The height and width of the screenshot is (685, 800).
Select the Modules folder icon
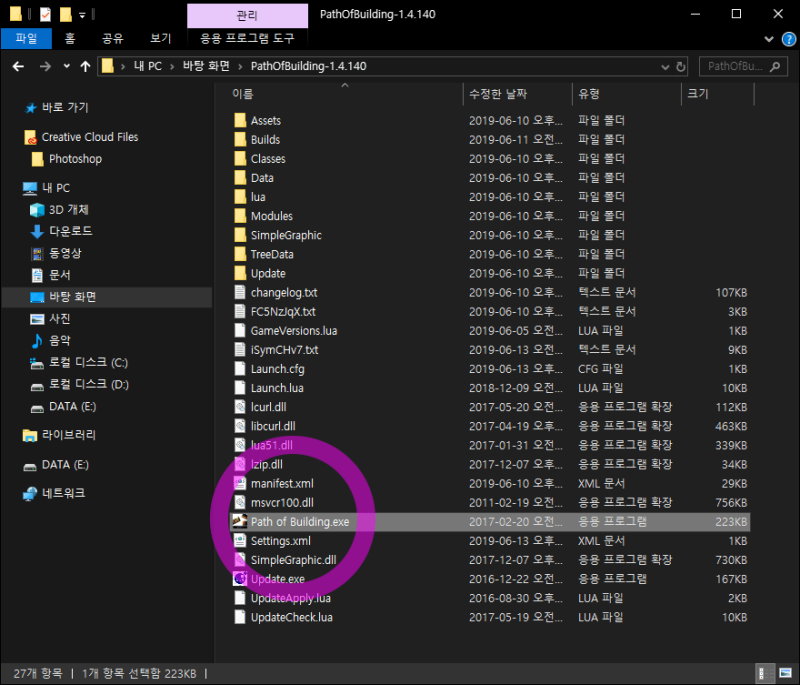tap(240, 216)
